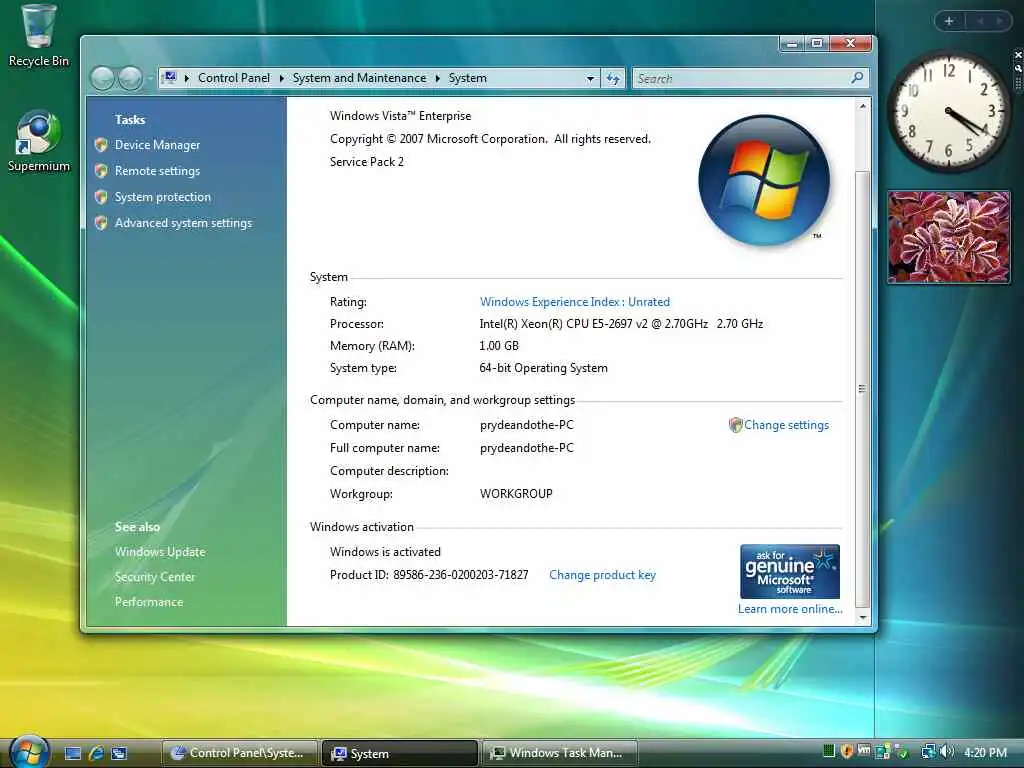Click the Device Manager shield icon
The width and height of the screenshot is (1024, 768).
[x=101, y=145]
